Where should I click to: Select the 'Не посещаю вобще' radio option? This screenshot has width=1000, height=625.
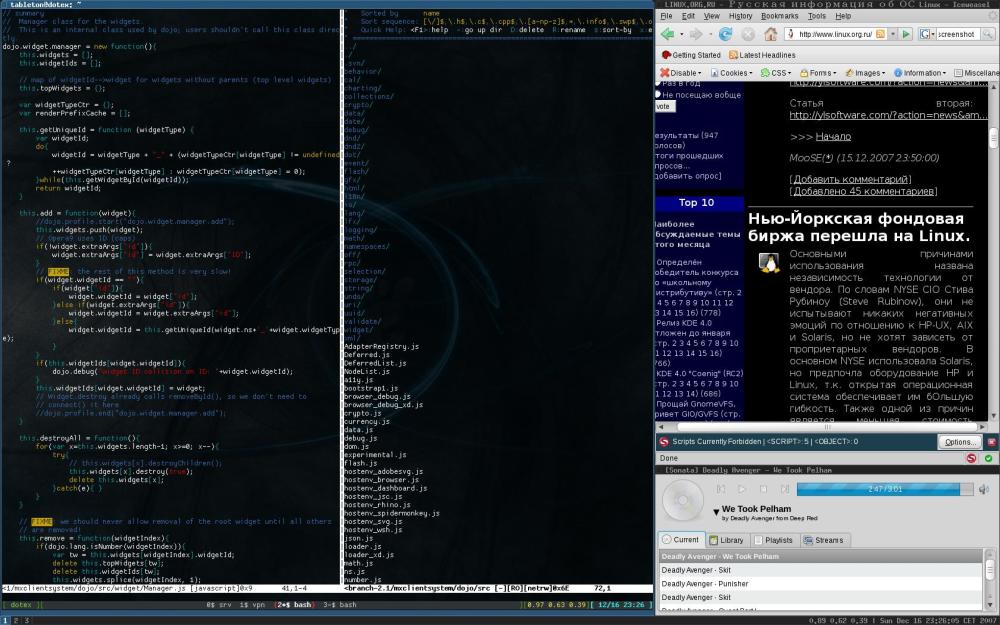[x=658, y=94]
